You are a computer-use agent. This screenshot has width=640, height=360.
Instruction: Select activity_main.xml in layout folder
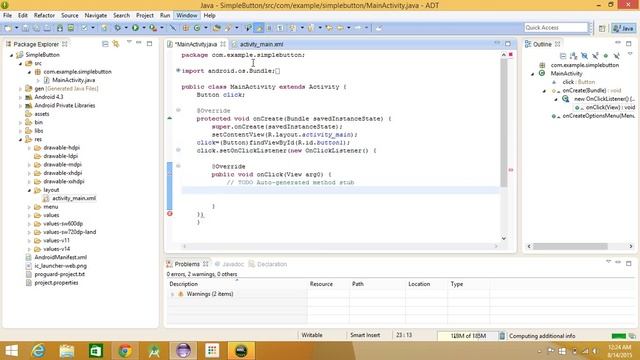[x=74, y=198]
